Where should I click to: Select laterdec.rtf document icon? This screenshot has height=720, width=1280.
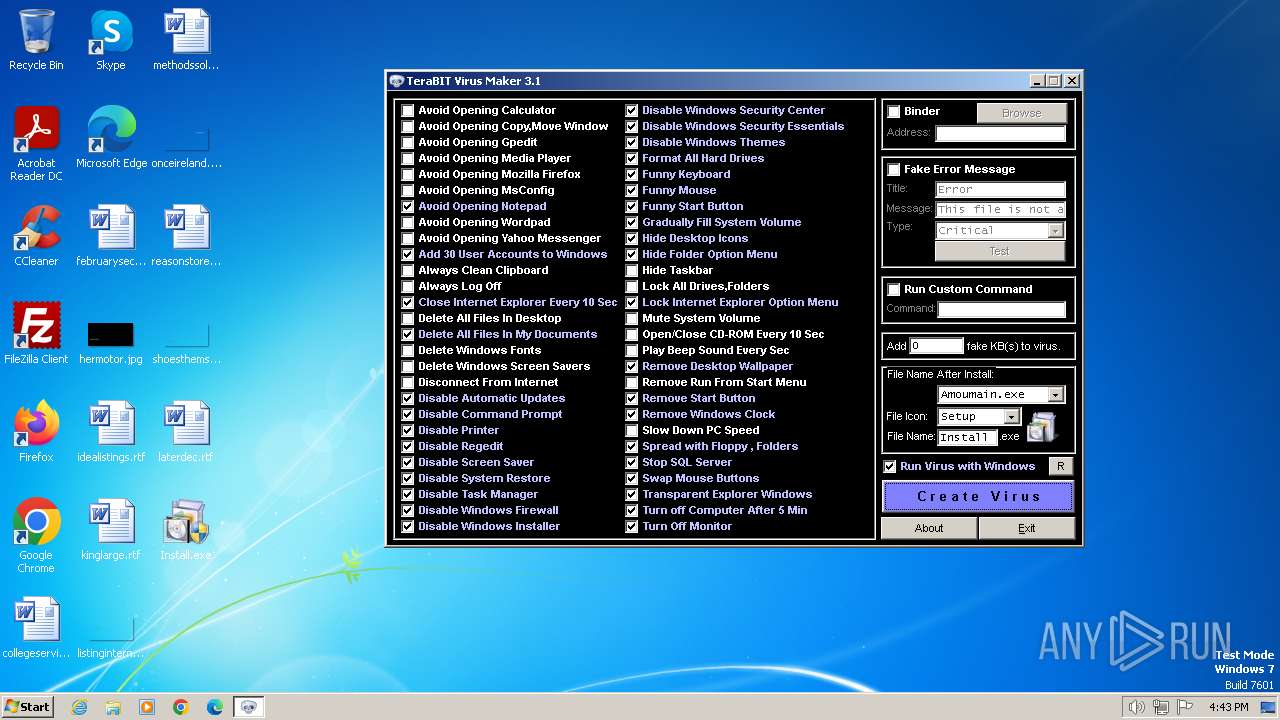(x=186, y=431)
